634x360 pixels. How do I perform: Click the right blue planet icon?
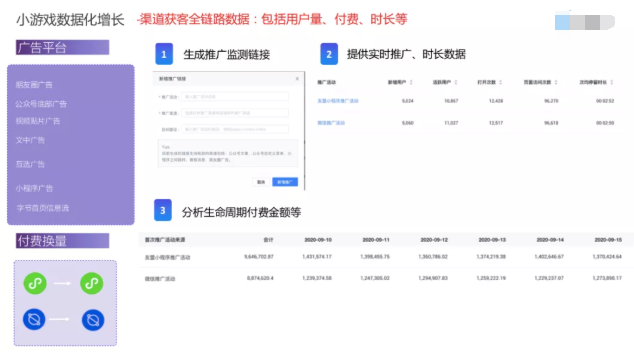(93, 320)
